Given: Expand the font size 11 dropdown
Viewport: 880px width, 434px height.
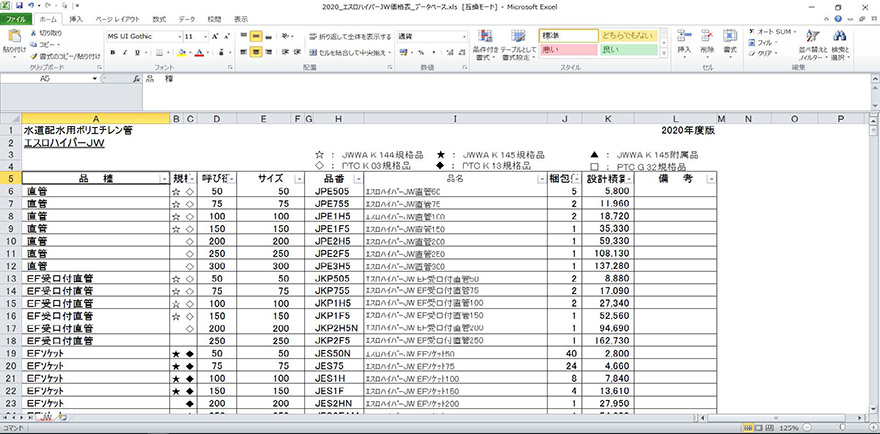Looking at the screenshot, I should pyautogui.click(x=205, y=36).
